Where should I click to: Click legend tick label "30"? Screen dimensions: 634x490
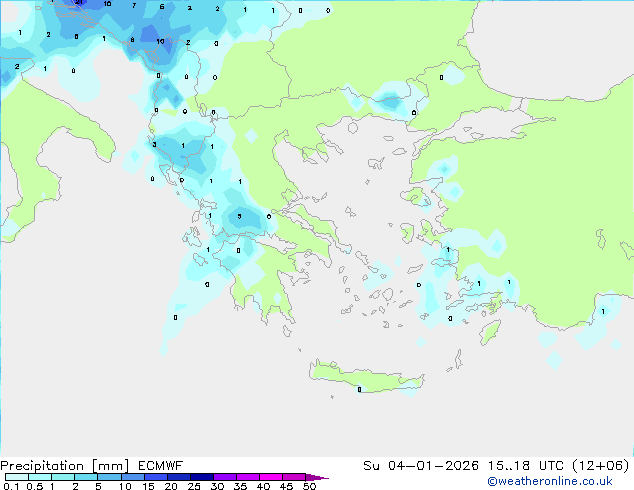(x=217, y=486)
